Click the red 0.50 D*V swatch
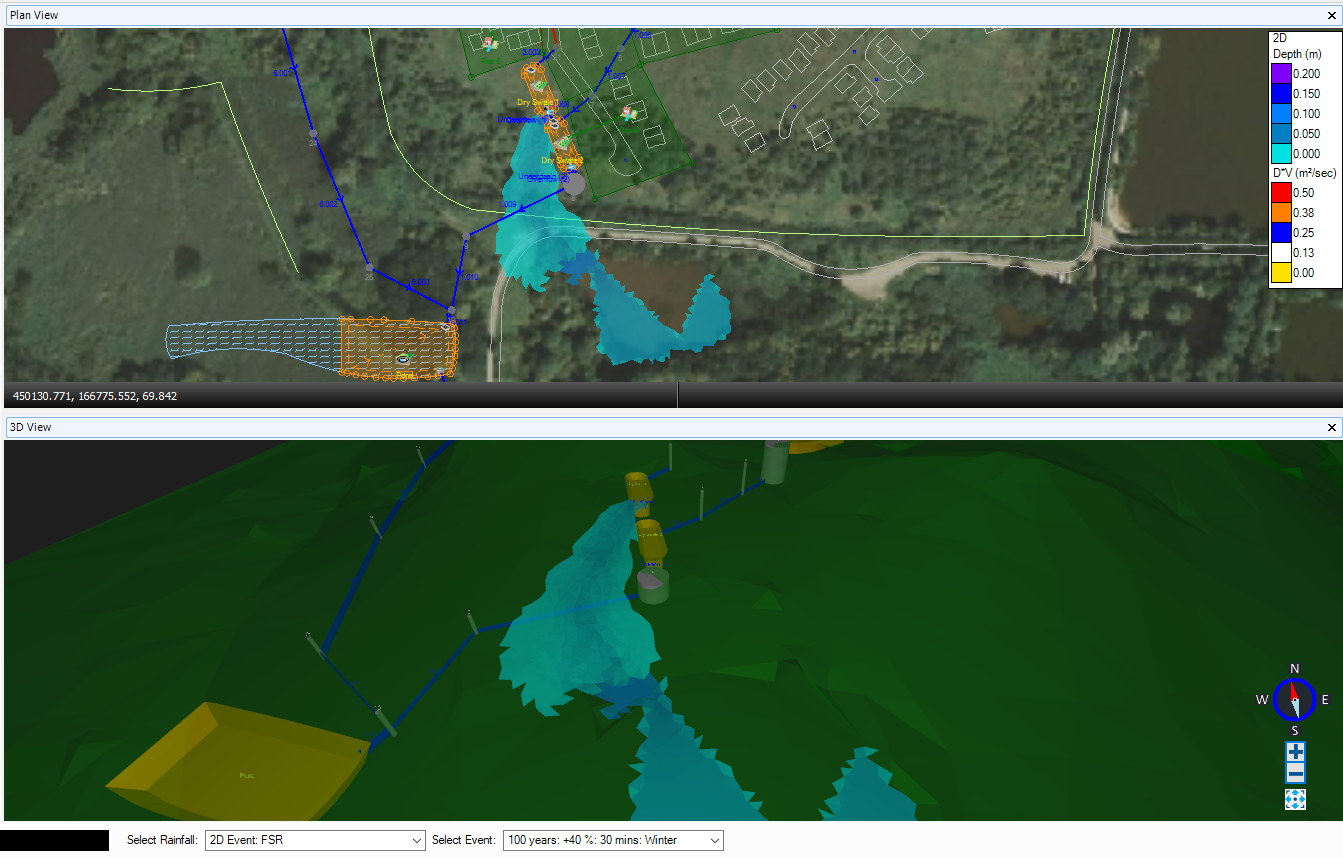 [x=1280, y=193]
